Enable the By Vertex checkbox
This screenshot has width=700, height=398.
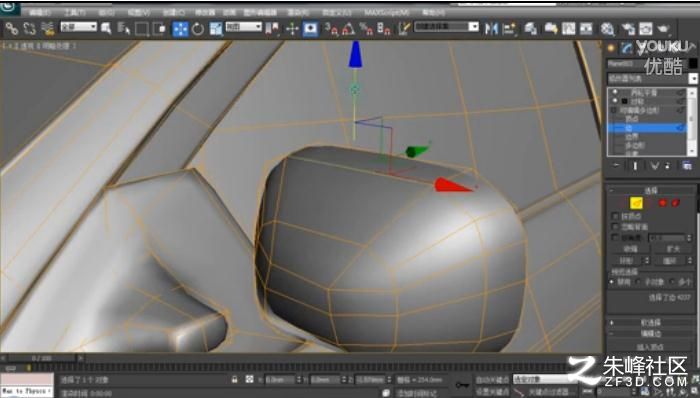click(x=616, y=216)
